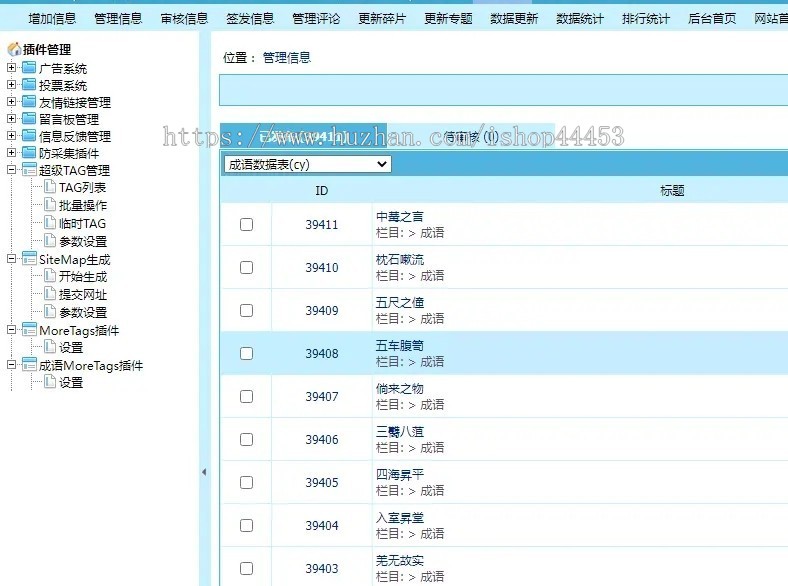
Task: Switch to the 待审核 tab
Action: [x=471, y=137]
